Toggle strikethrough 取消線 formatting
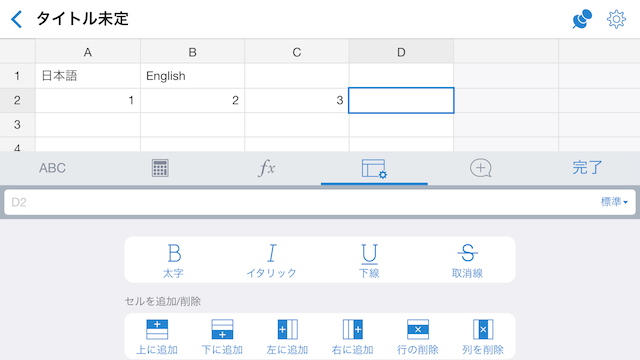640x360 pixels. (467, 260)
